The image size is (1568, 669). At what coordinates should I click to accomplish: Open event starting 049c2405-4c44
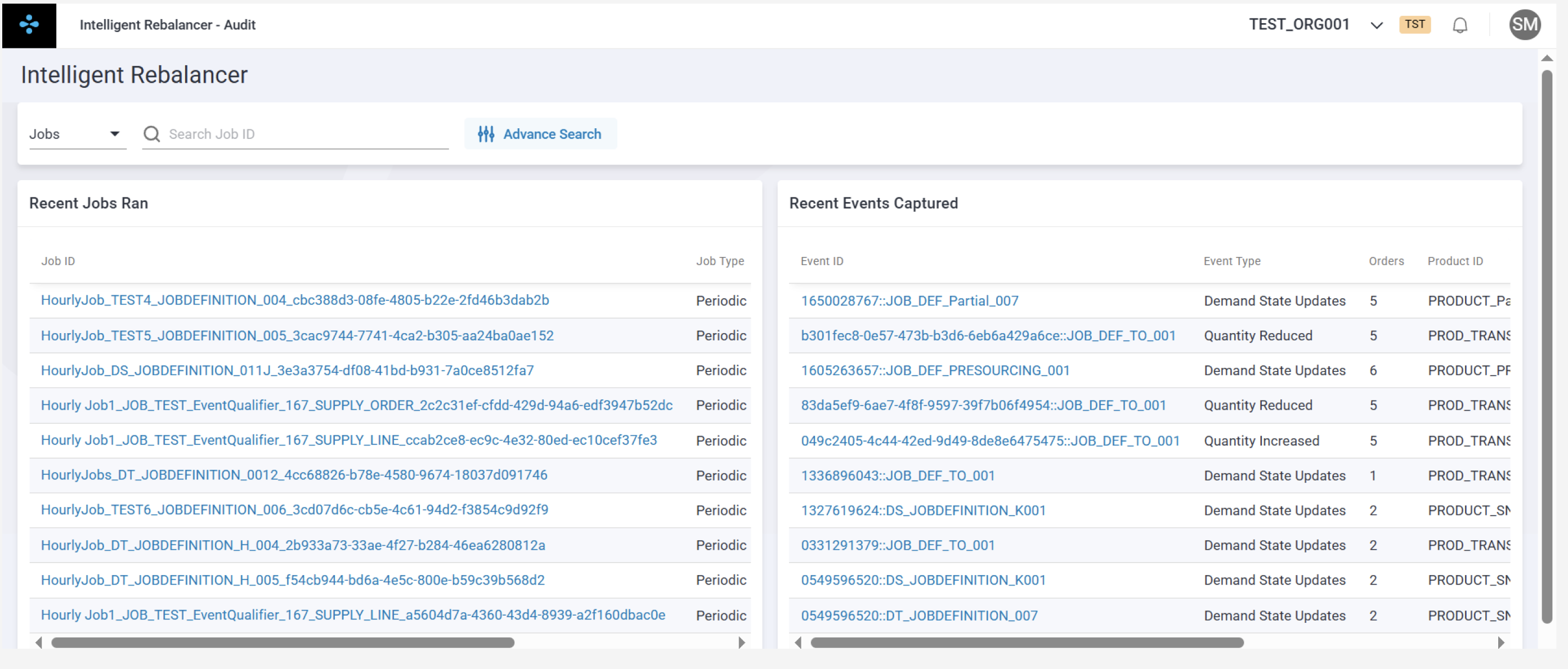[x=990, y=440]
